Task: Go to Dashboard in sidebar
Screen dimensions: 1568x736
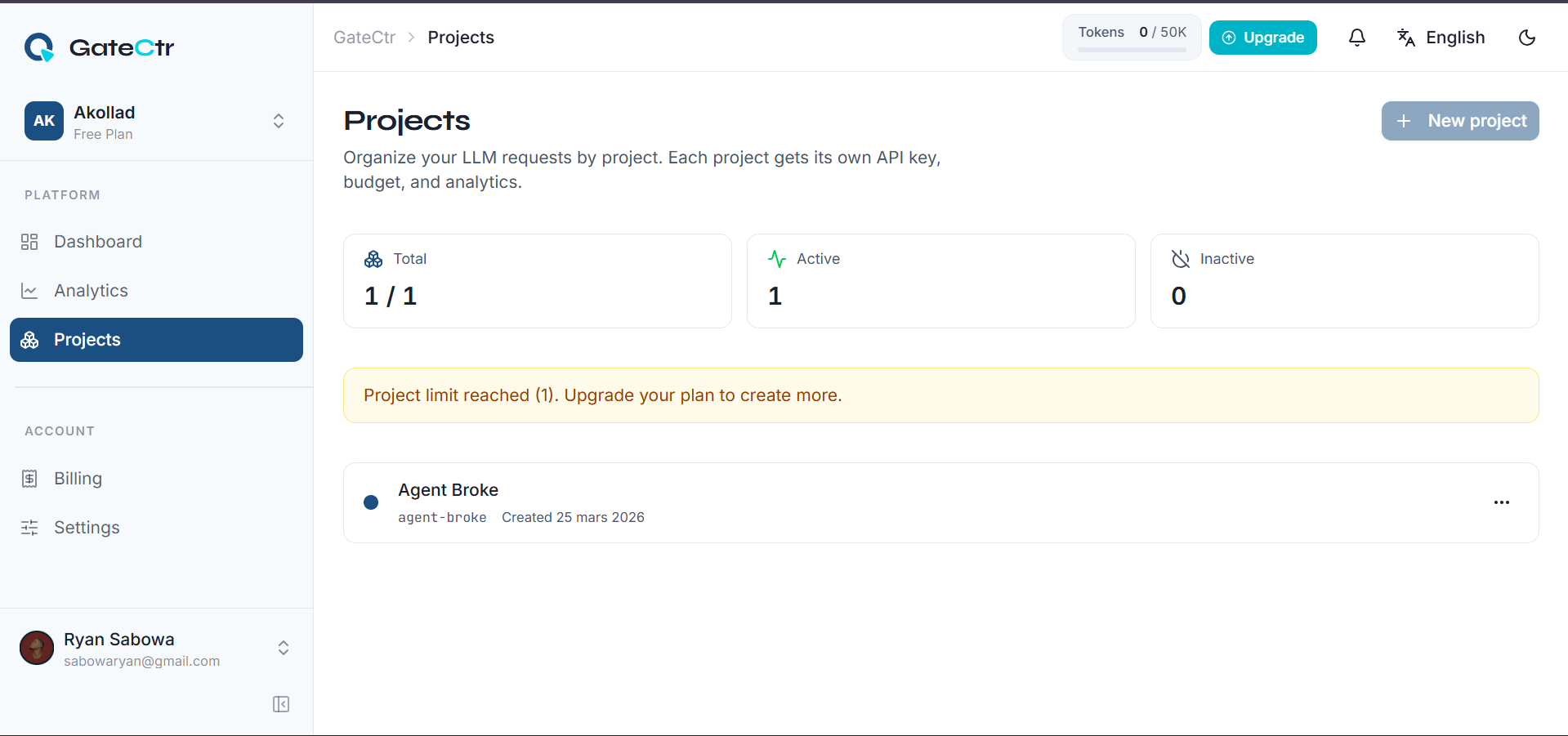Action: pyautogui.click(x=97, y=242)
